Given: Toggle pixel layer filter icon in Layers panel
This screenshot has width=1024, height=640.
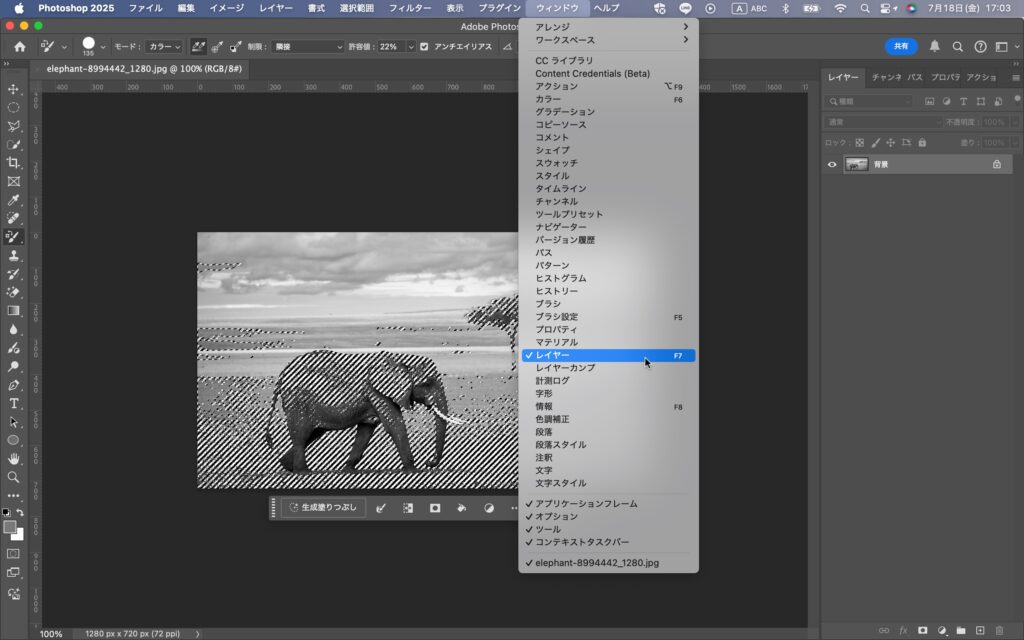Looking at the screenshot, I should click(x=929, y=101).
